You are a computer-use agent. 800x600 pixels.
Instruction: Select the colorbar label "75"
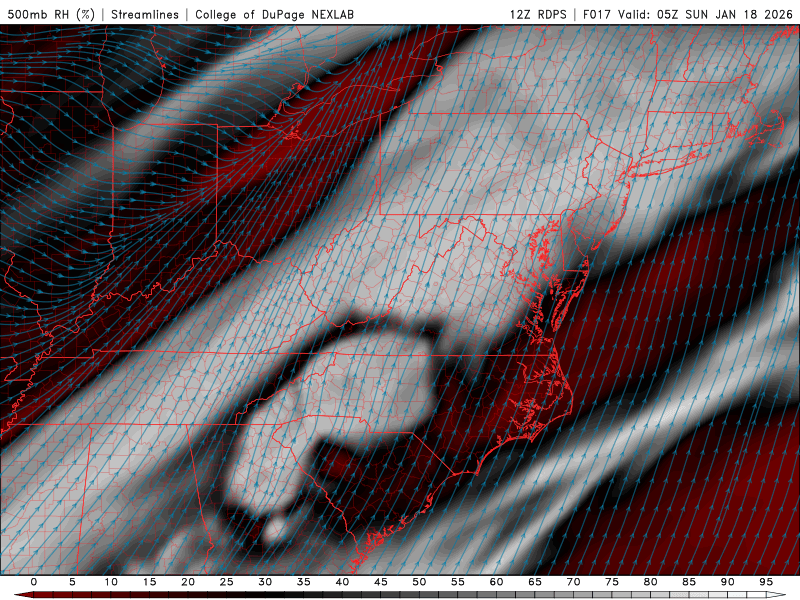[x=612, y=582]
